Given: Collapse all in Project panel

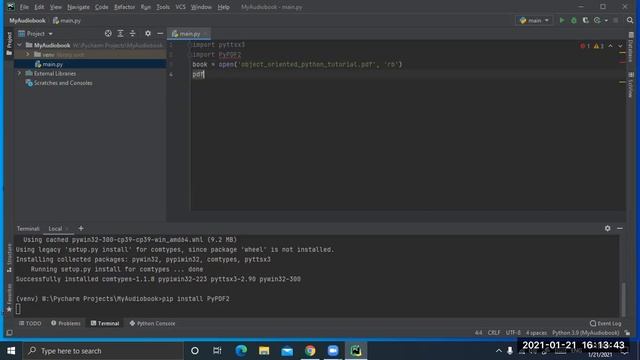Looking at the screenshot, I should (132, 33).
